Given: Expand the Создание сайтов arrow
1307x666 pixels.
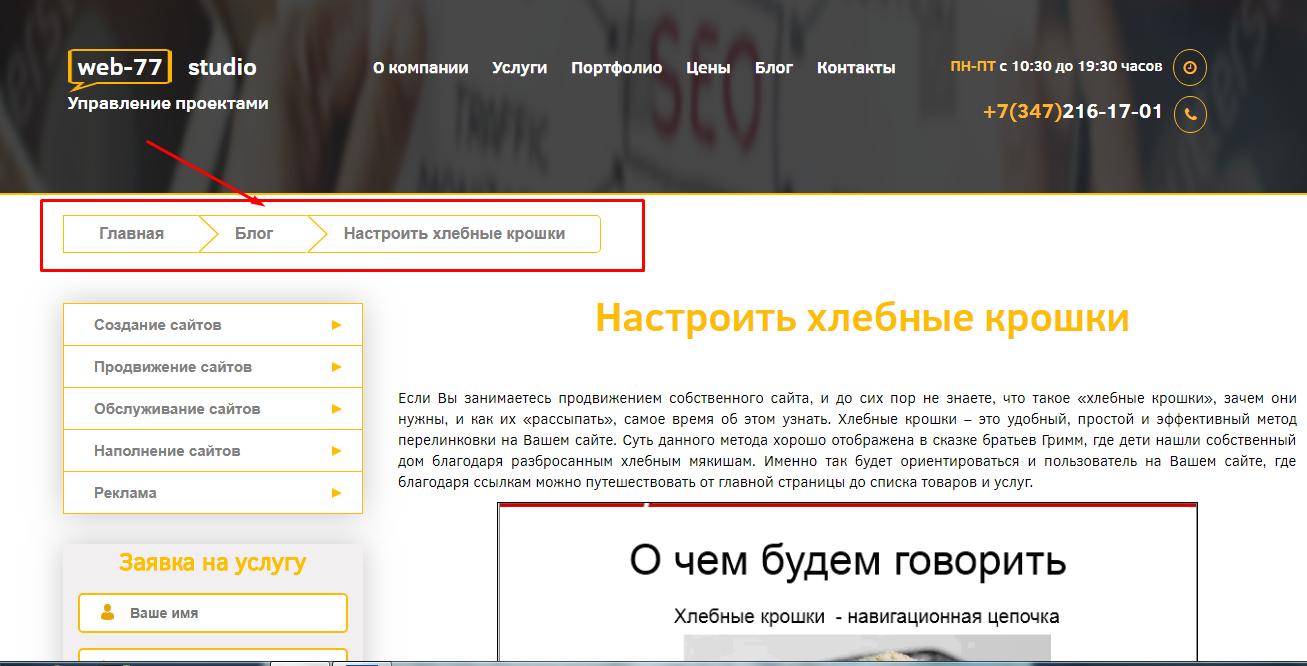Looking at the screenshot, I should [337, 325].
